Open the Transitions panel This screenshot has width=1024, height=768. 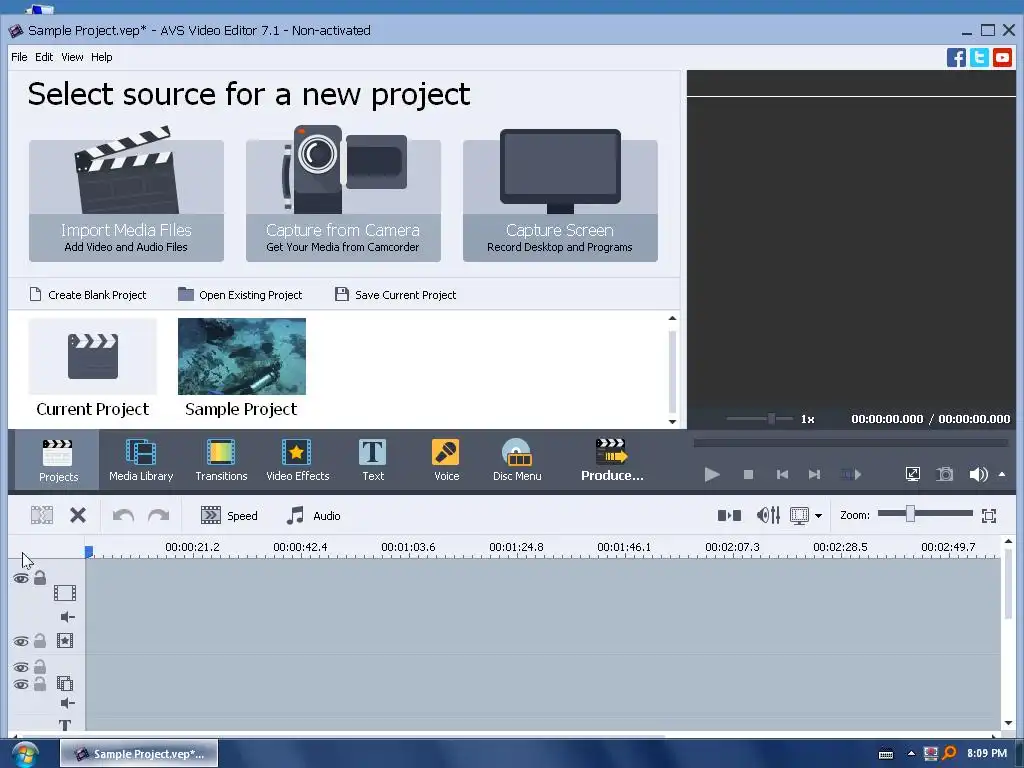pos(221,460)
